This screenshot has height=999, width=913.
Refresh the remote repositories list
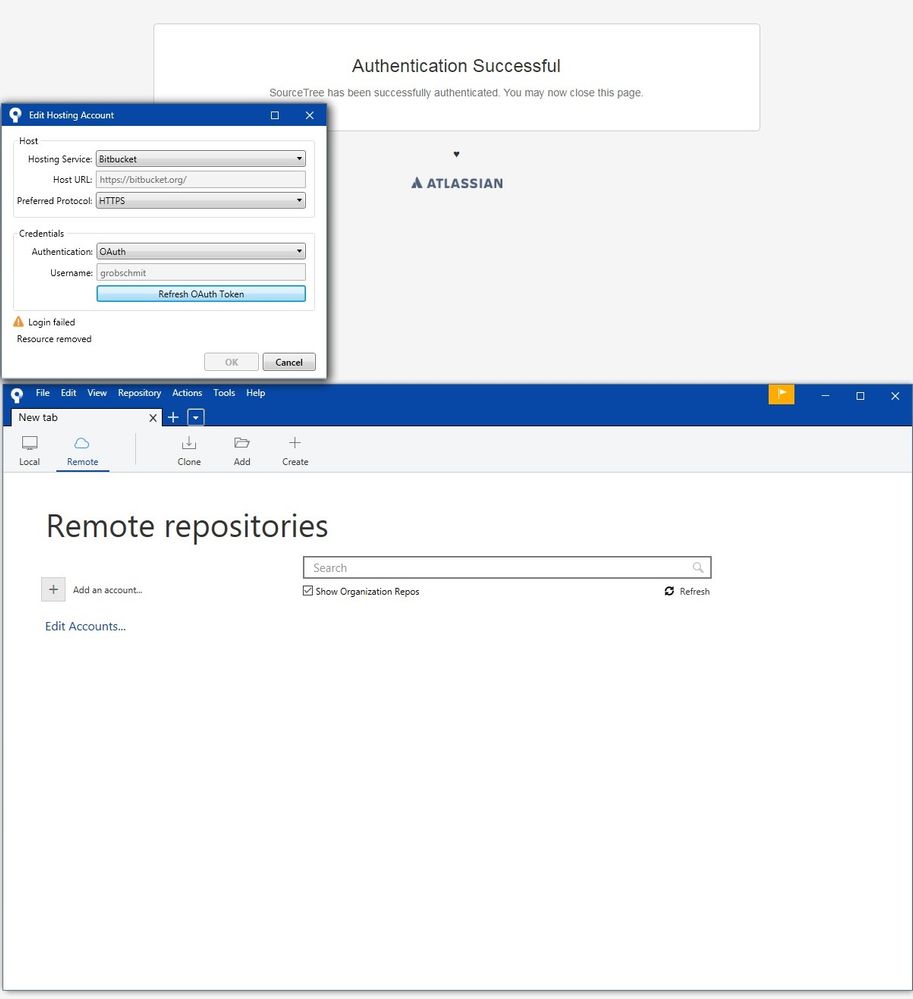687,591
